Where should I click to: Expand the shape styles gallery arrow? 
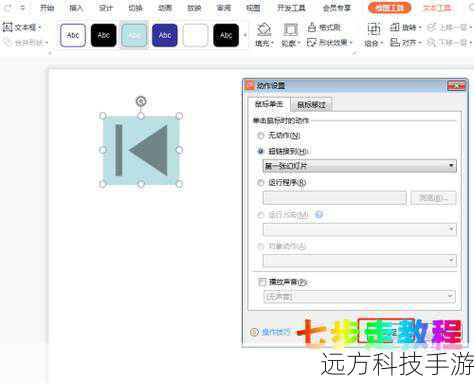[245, 35]
